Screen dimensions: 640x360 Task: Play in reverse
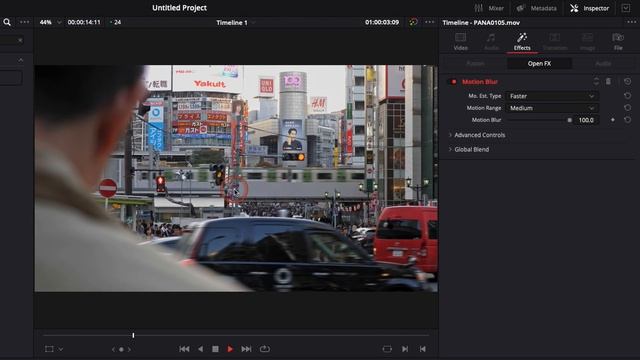point(200,349)
